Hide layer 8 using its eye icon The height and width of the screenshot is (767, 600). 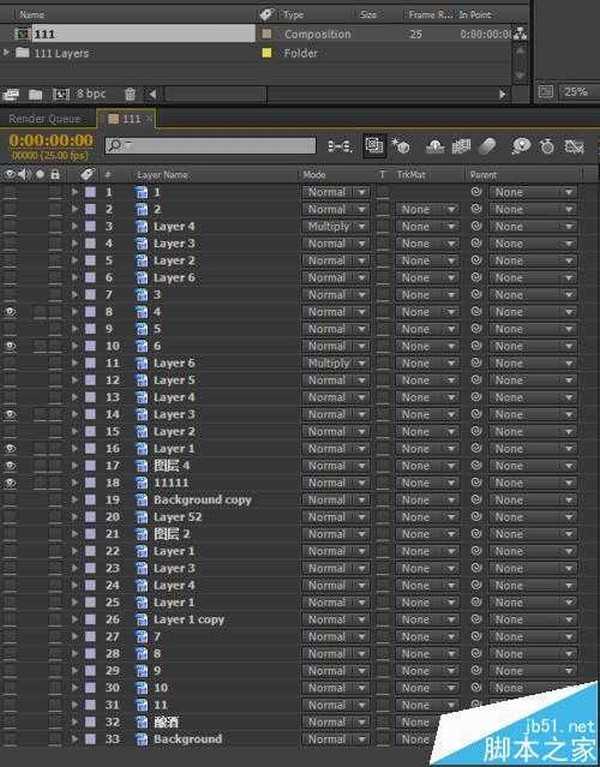coord(10,312)
